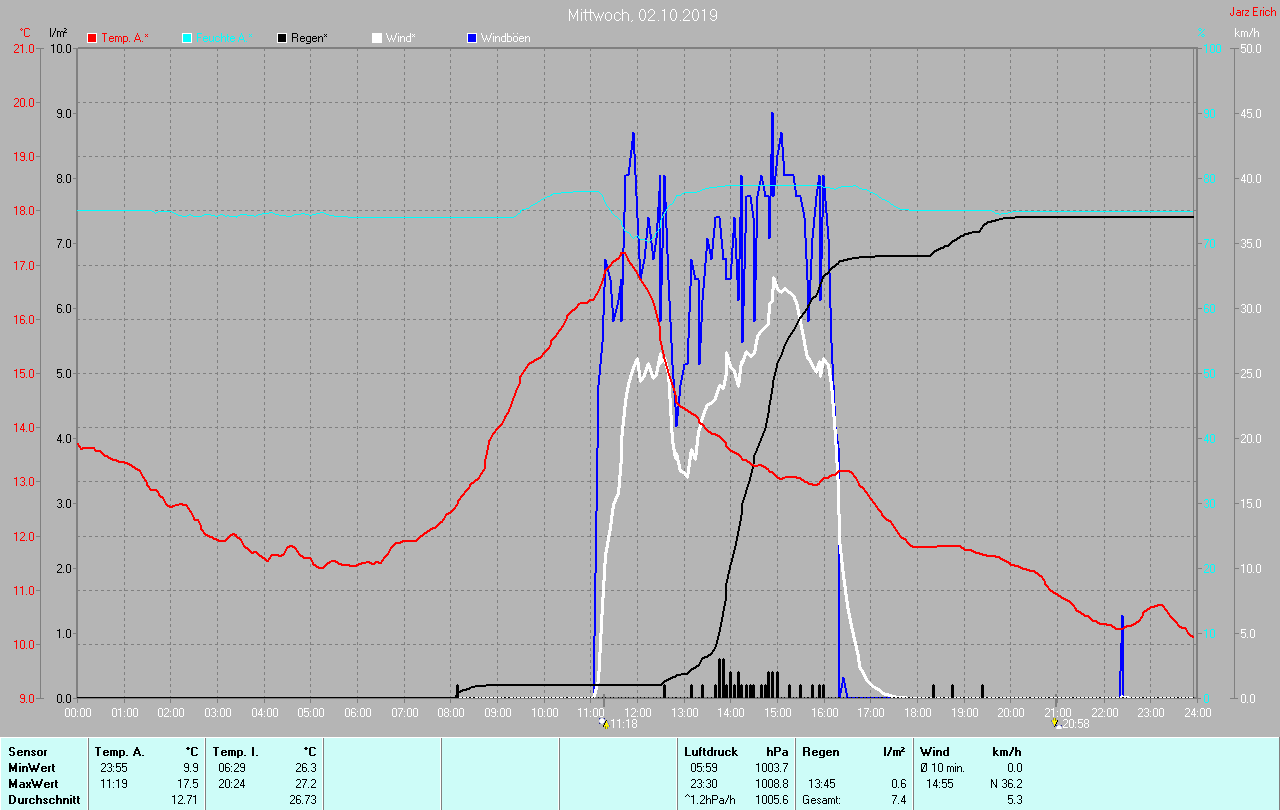
Task: Click the wind gust time 14:55
Action: pyautogui.click(x=941, y=784)
